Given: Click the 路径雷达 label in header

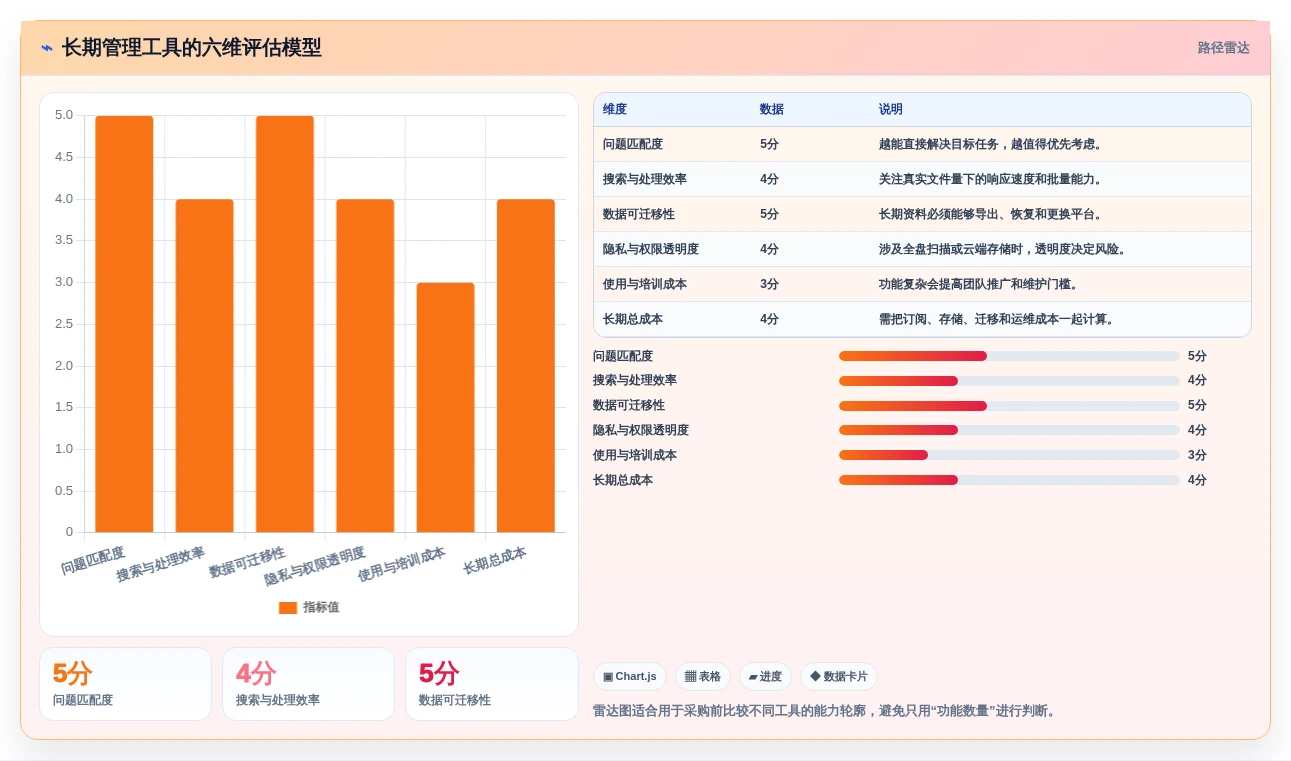Looking at the screenshot, I should [1223, 48].
